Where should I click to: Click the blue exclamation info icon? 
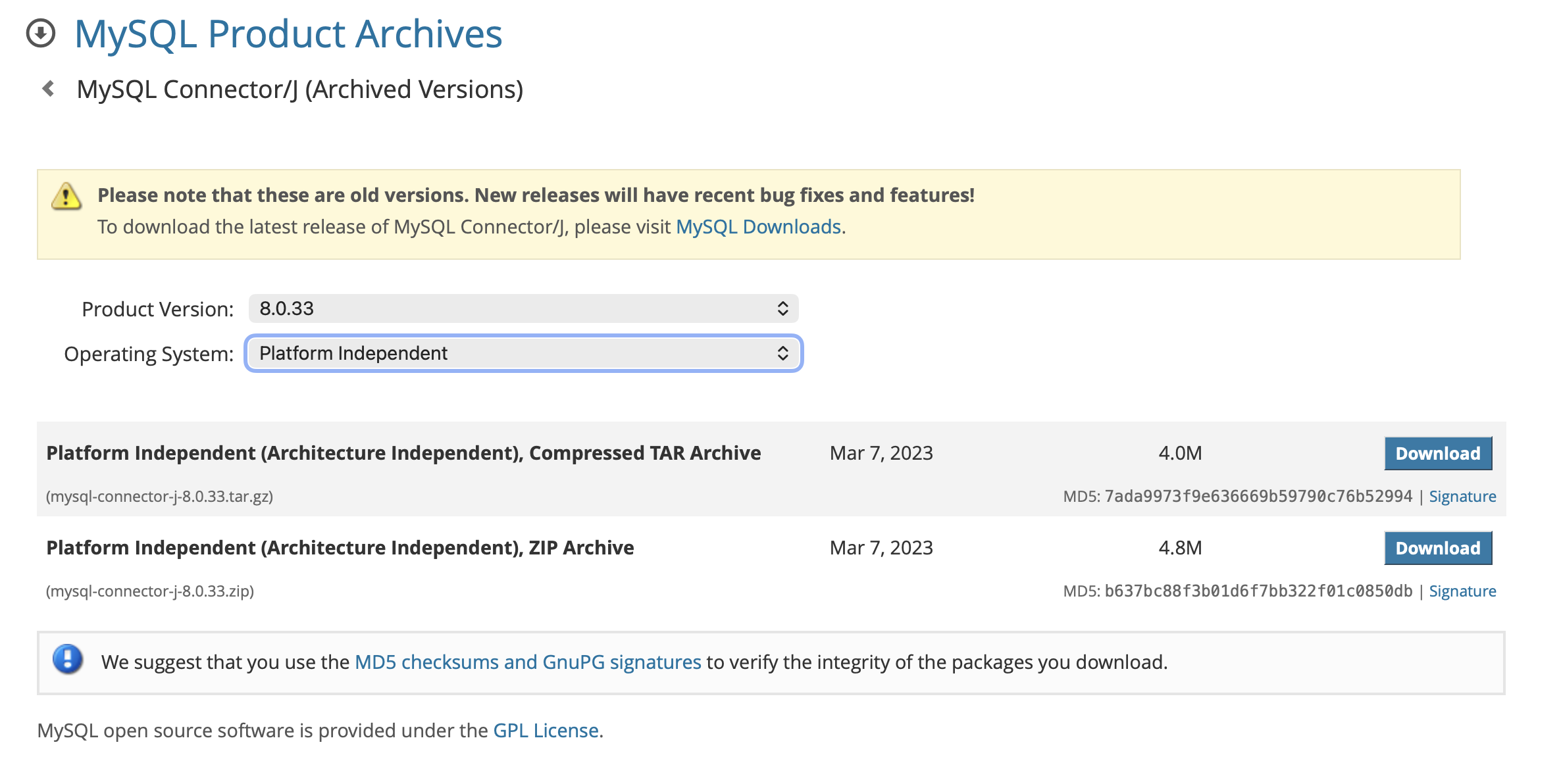pyautogui.click(x=68, y=660)
